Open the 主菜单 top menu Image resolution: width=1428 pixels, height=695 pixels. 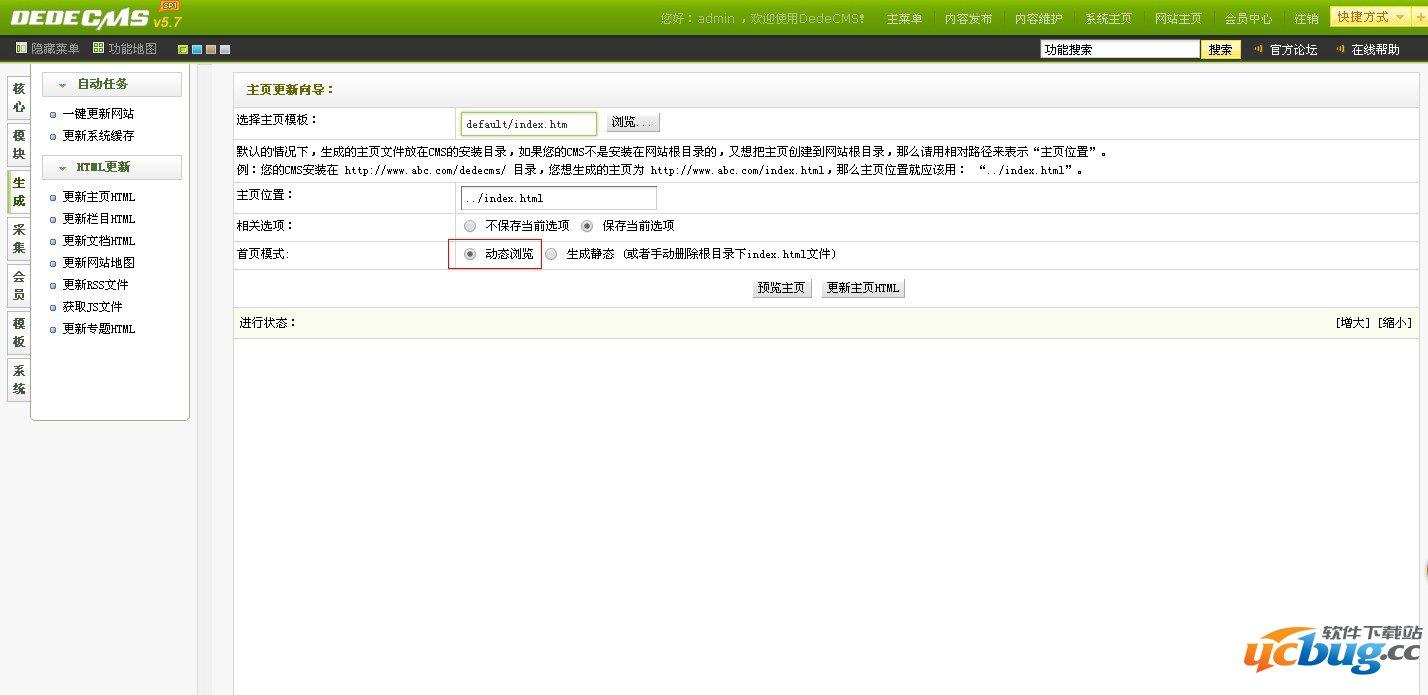(x=904, y=18)
